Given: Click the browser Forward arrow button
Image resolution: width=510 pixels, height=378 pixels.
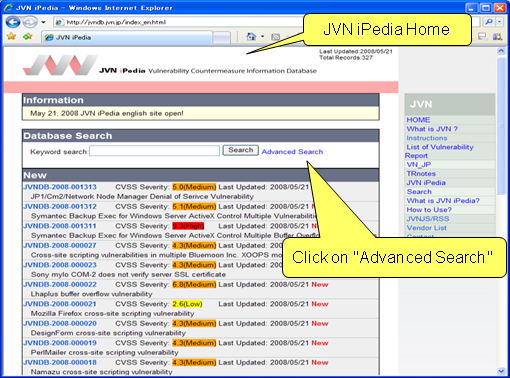Looking at the screenshot, I should 30,22.
